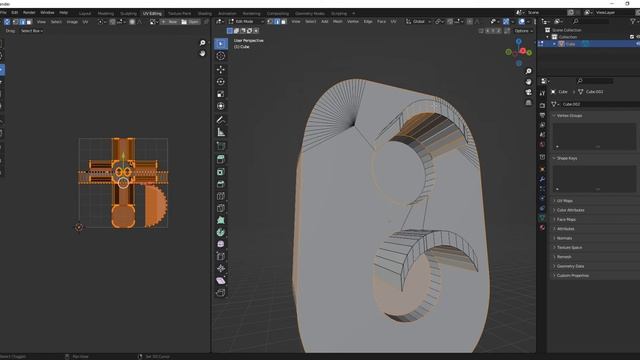Toggle perspective/orthographic grid icon in viewport
640x360 pixels.
click(529, 102)
